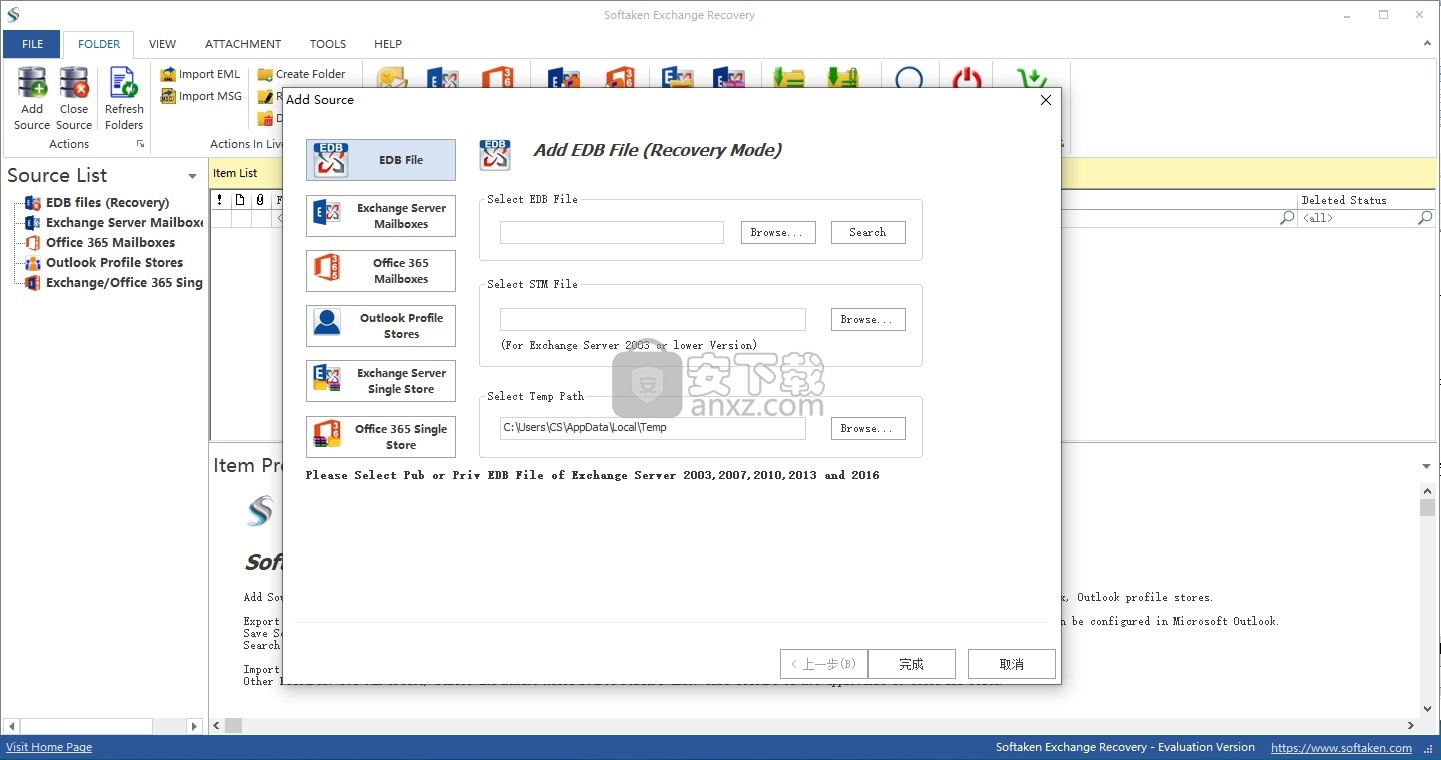Click the Source List scroll right arrow

click(194, 726)
